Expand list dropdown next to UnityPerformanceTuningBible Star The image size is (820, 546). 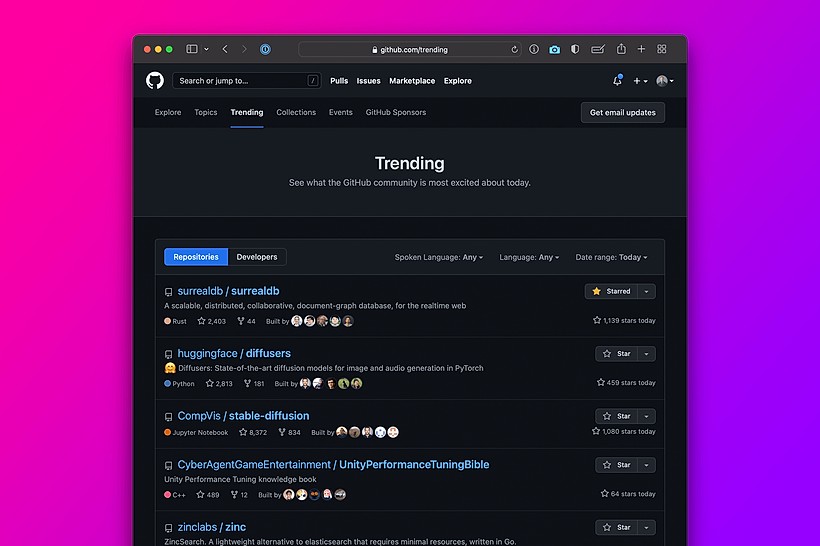[x=646, y=464]
